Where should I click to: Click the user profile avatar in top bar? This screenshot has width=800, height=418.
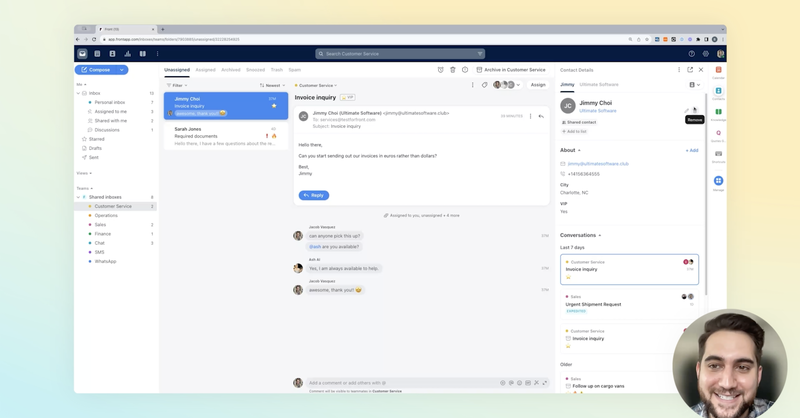(x=720, y=54)
